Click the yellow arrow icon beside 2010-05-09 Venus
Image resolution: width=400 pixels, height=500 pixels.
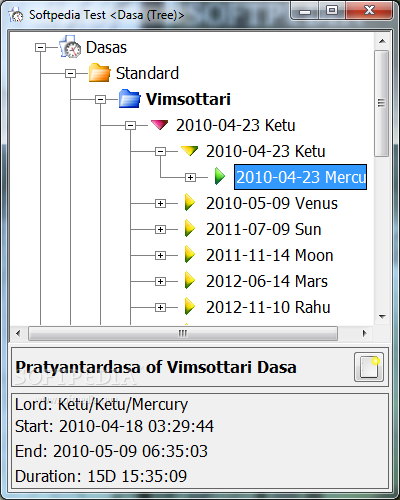[x=190, y=203]
